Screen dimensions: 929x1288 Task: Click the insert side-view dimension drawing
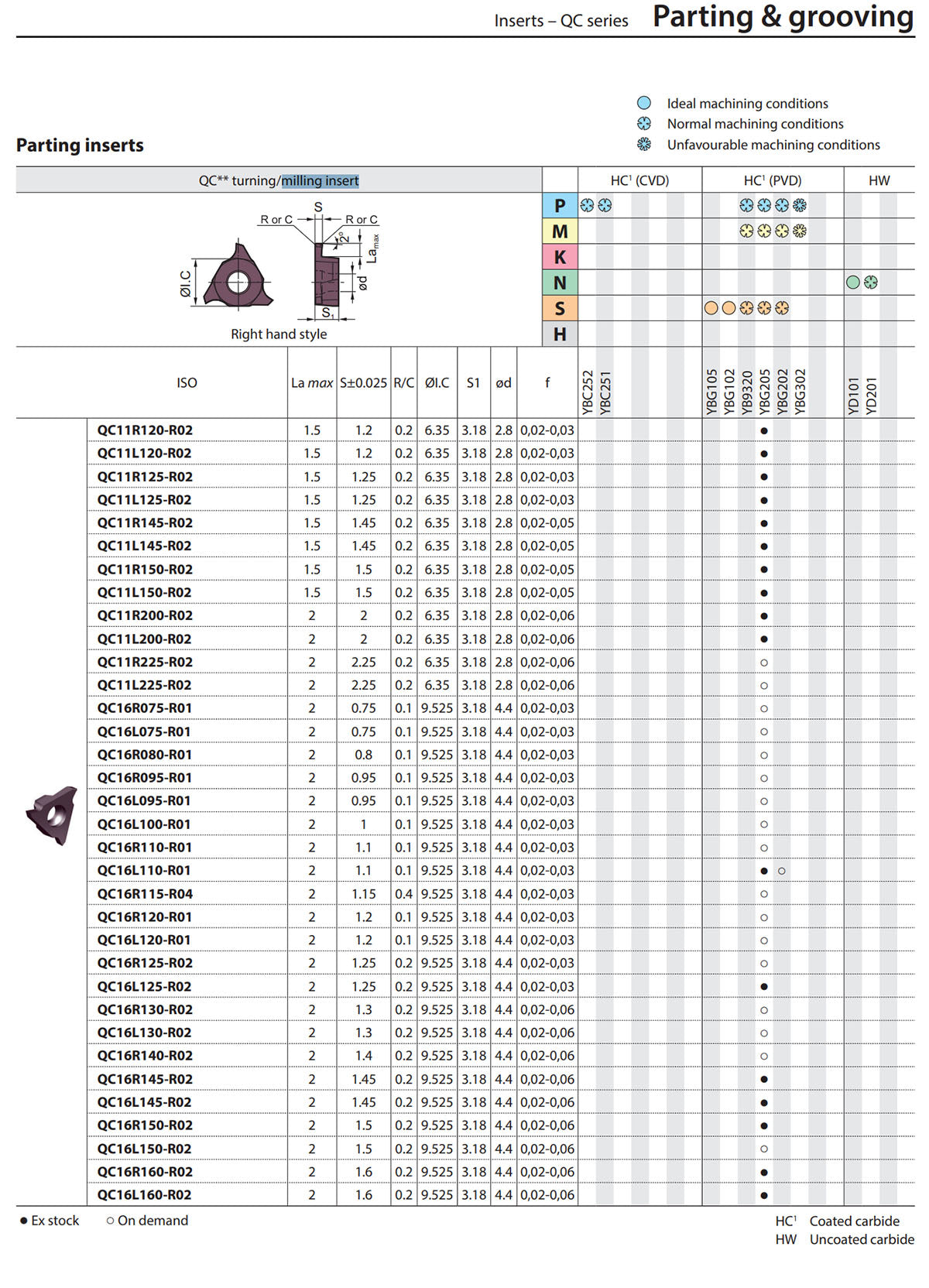point(328,274)
